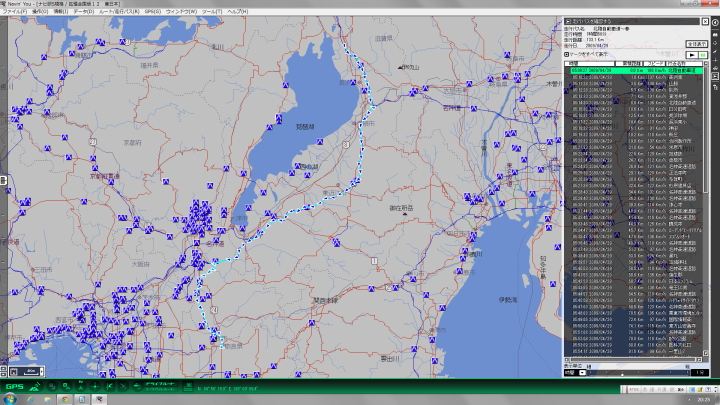Image resolution: width=720 pixels, height=405 pixels.
Task: Open the ファイル(F) menu
Action: point(16,11)
